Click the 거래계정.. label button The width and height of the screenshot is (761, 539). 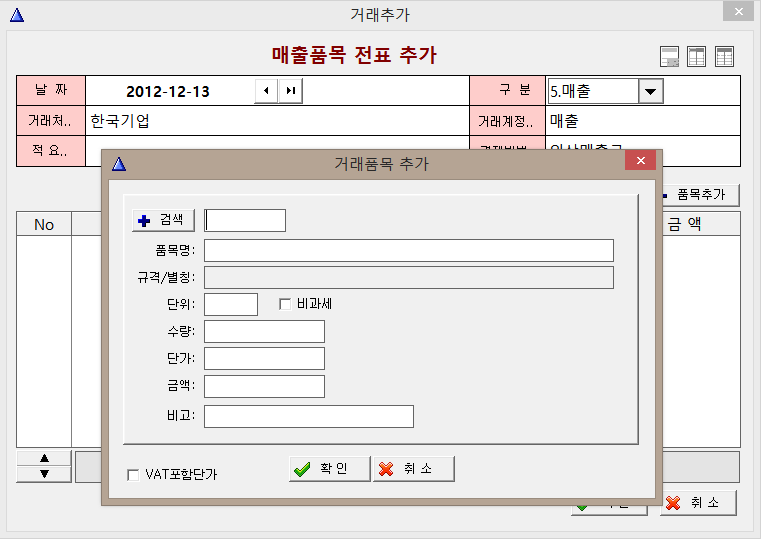(x=507, y=120)
